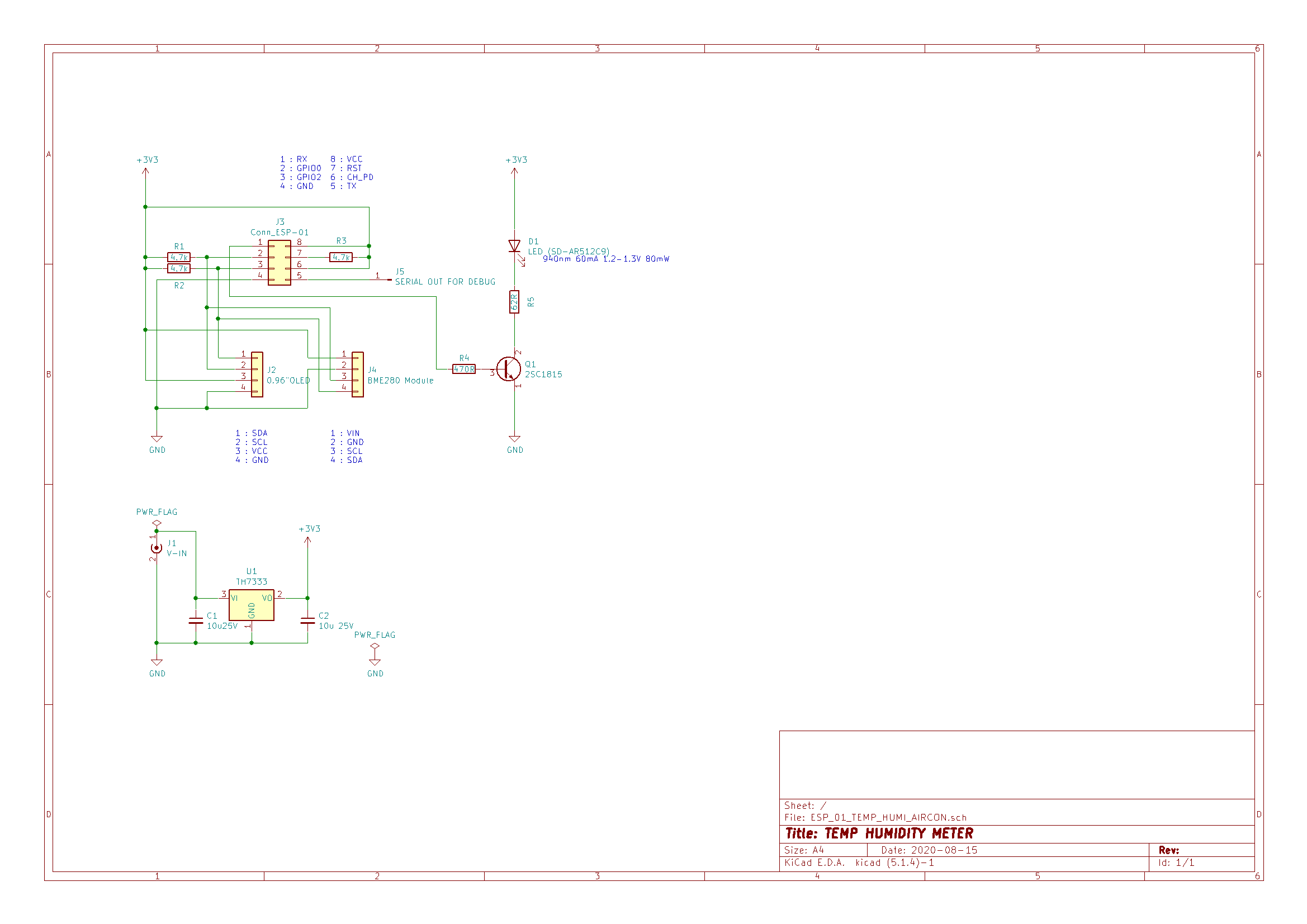Select the R4 470R resistor symbol
1307x924 pixels.
pyautogui.click(x=464, y=369)
